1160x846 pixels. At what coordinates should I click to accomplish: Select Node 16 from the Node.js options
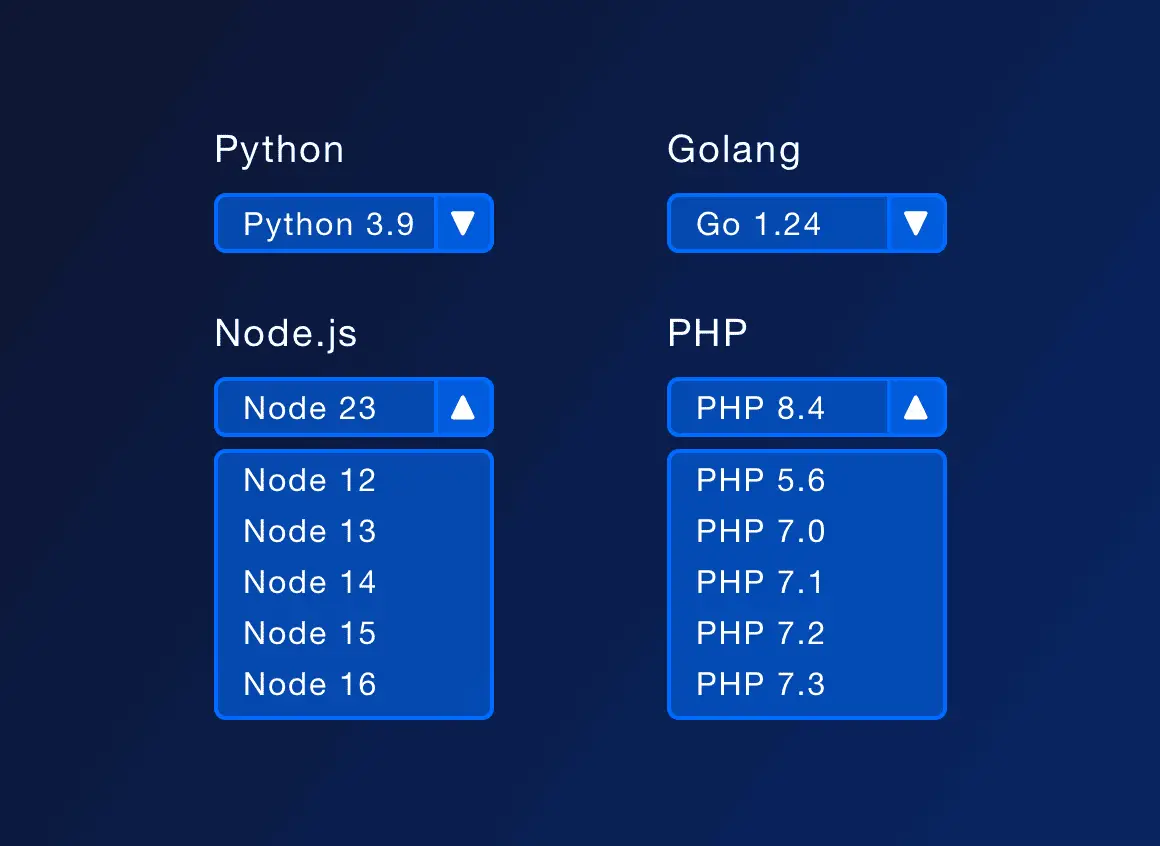(309, 684)
